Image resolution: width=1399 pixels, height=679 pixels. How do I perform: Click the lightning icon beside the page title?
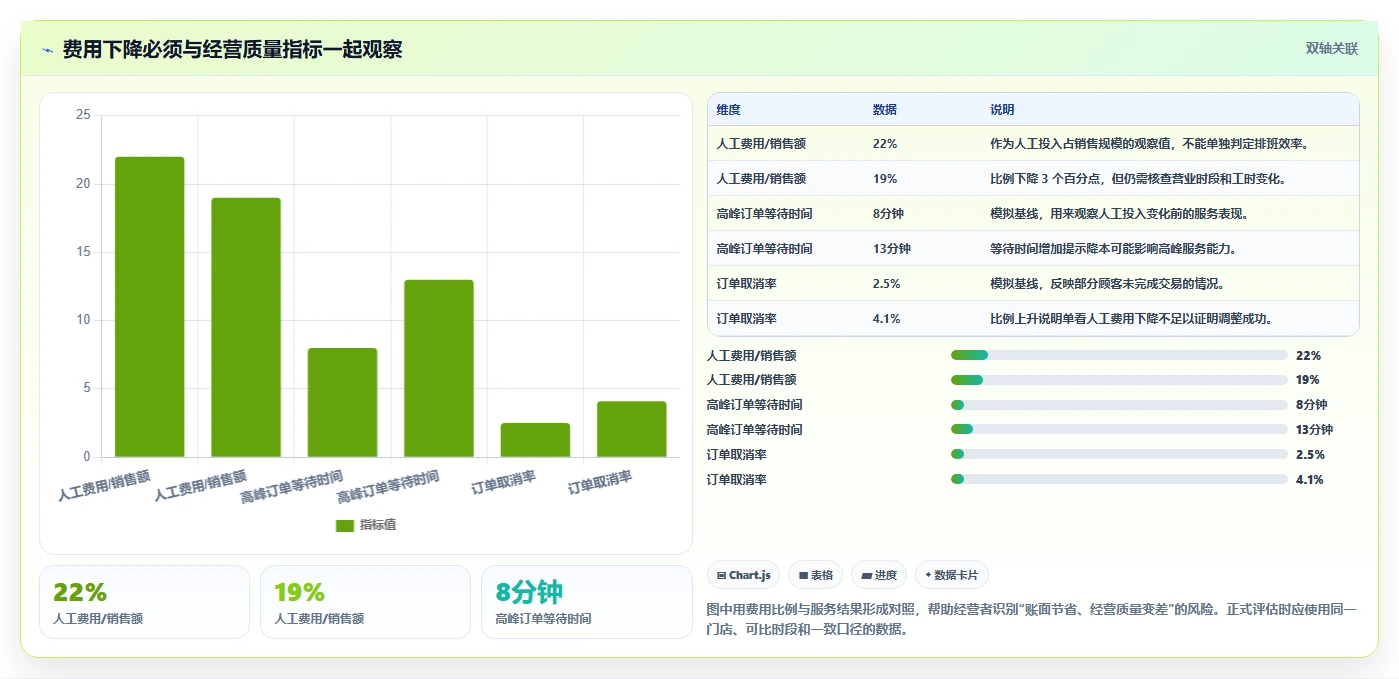tap(48, 49)
